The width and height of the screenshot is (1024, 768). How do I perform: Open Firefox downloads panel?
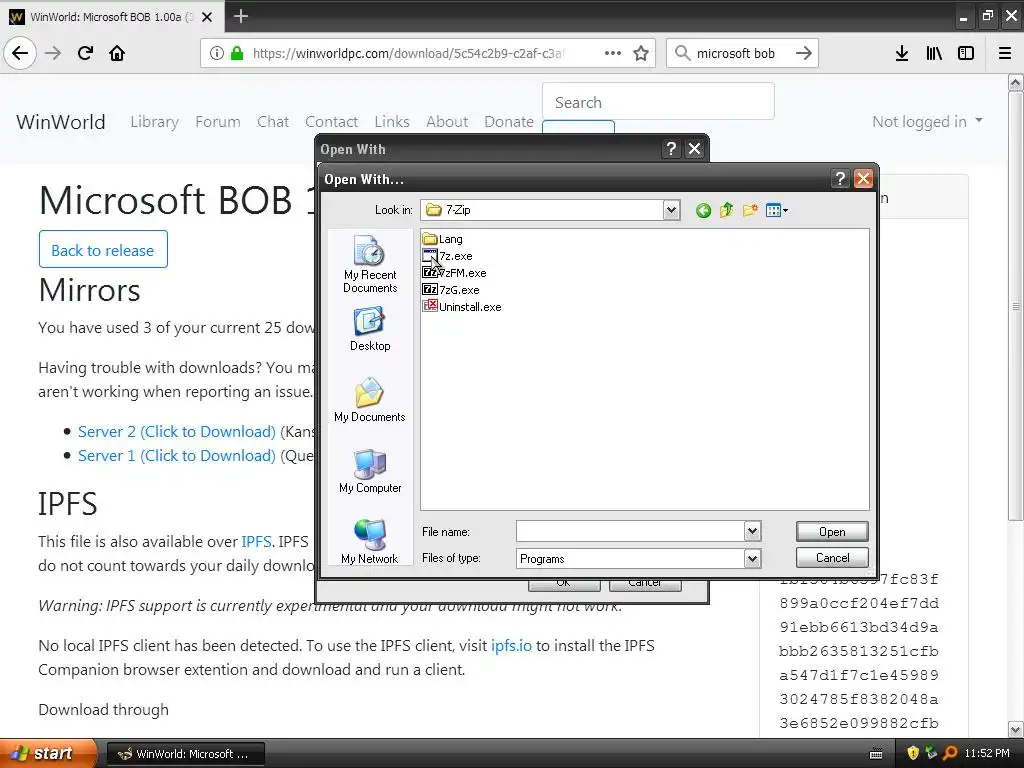tap(902, 53)
